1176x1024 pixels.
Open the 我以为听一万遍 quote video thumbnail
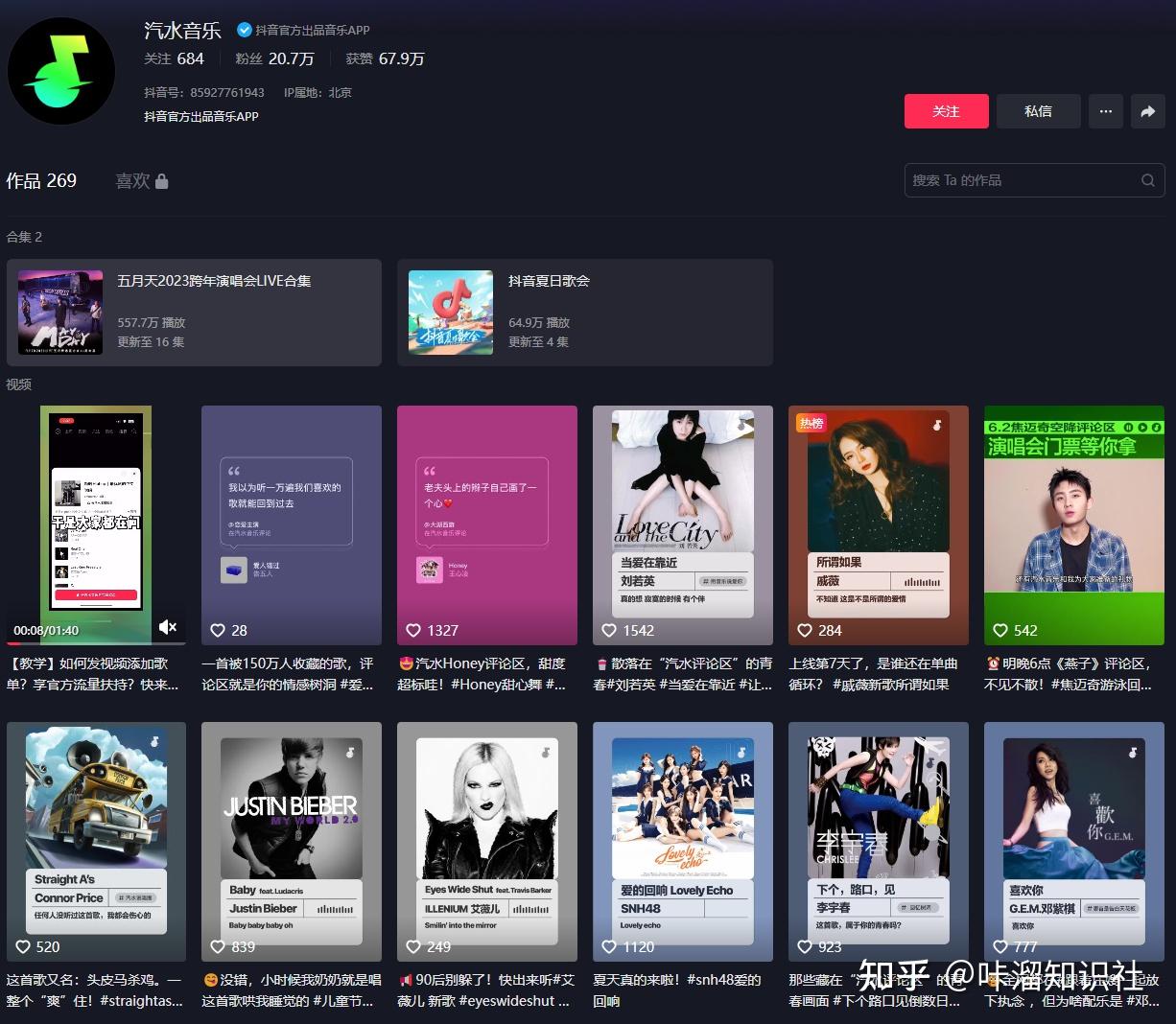coord(292,524)
